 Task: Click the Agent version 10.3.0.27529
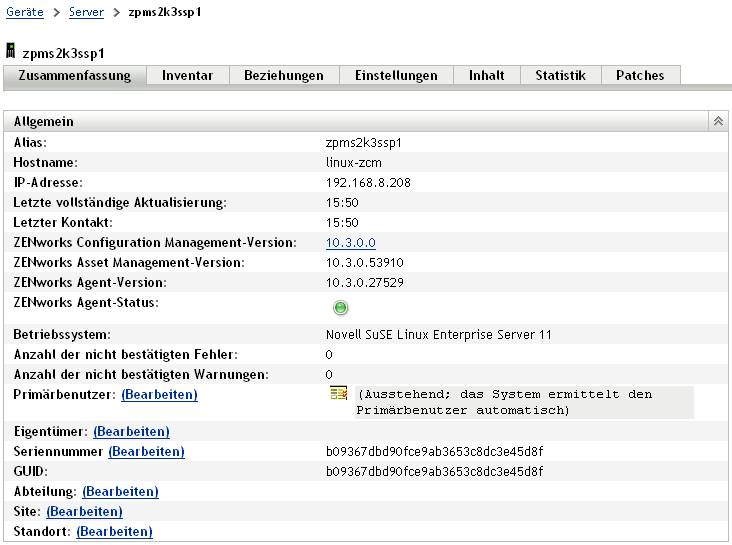(365, 283)
